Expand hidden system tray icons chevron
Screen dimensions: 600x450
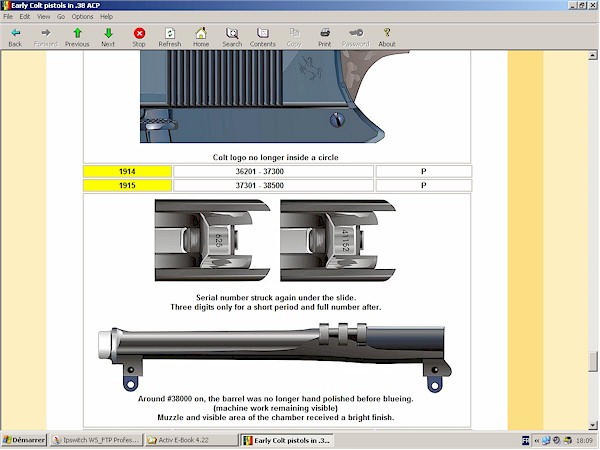pyautogui.click(x=536, y=441)
